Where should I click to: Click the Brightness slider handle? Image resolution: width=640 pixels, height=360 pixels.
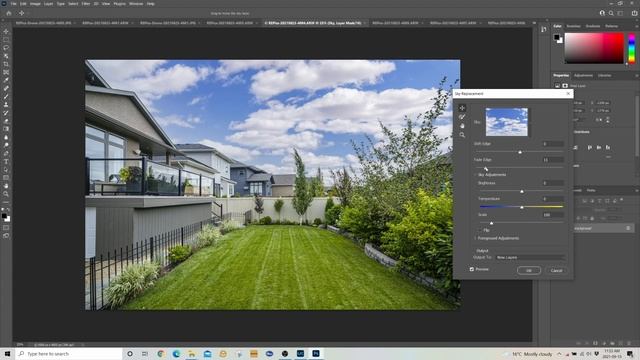(x=522, y=191)
